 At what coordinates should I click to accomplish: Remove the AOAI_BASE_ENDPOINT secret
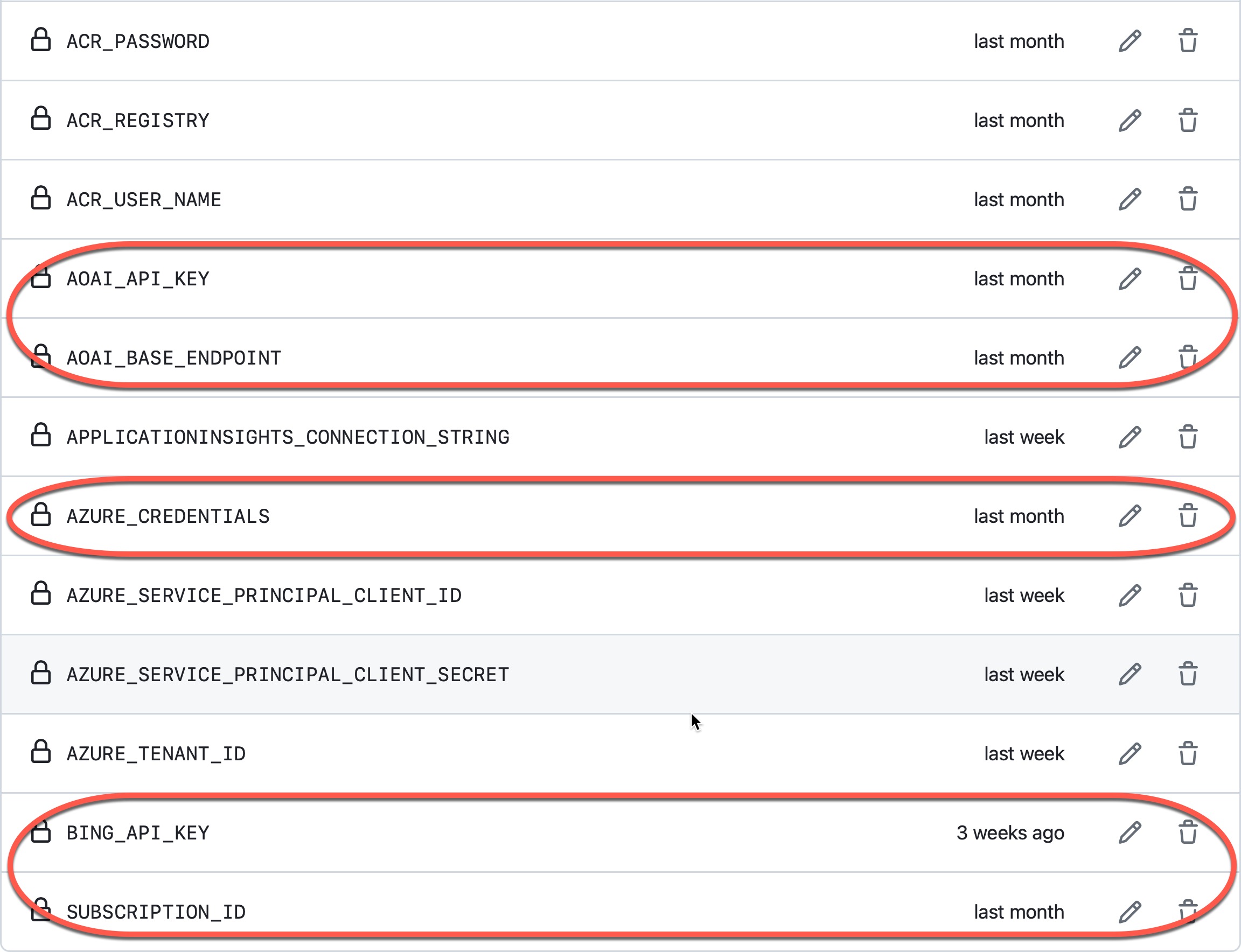pyautogui.click(x=1188, y=358)
